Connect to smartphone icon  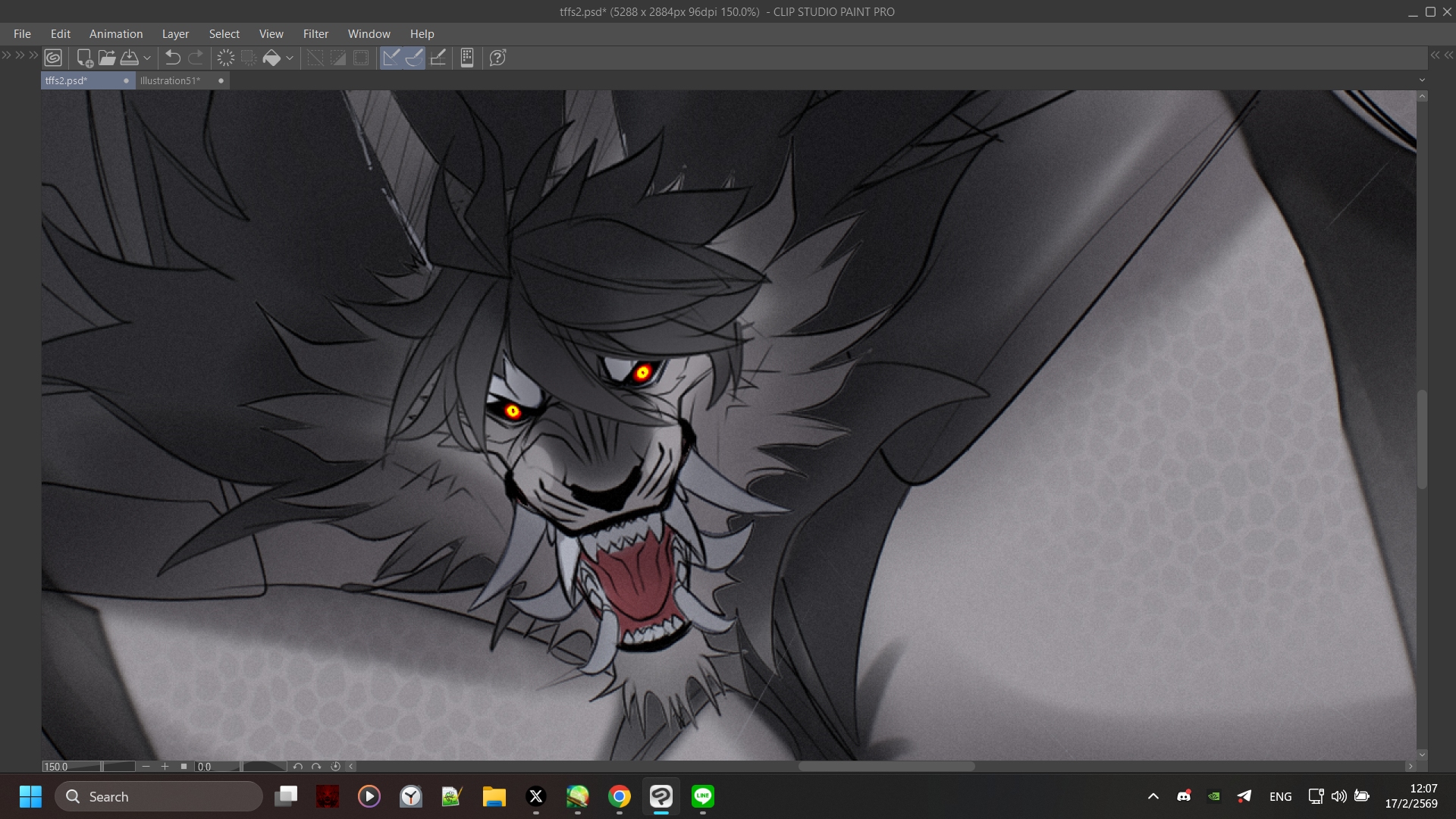(467, 58)
